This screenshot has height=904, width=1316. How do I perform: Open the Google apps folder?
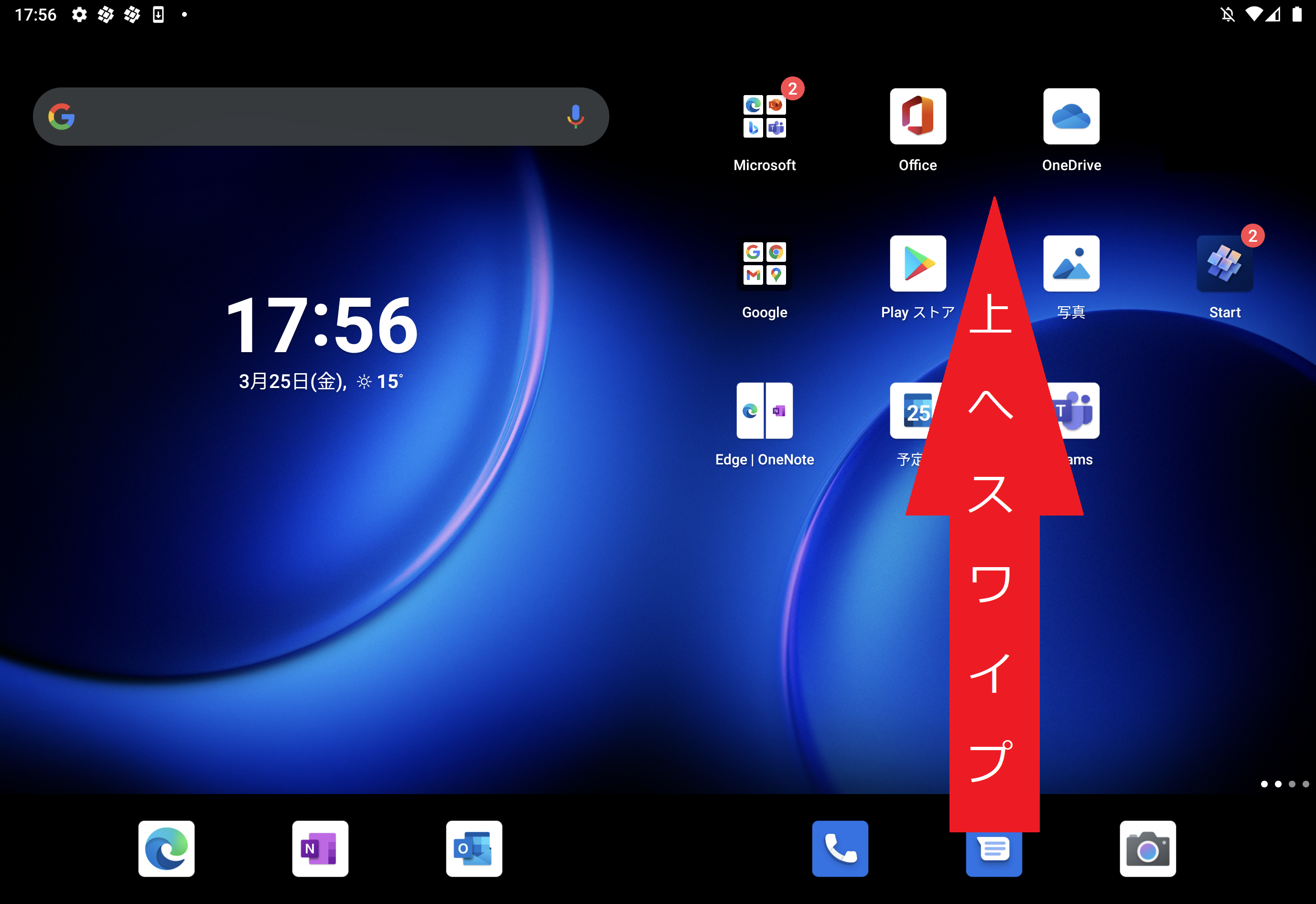tap(764, 263)
